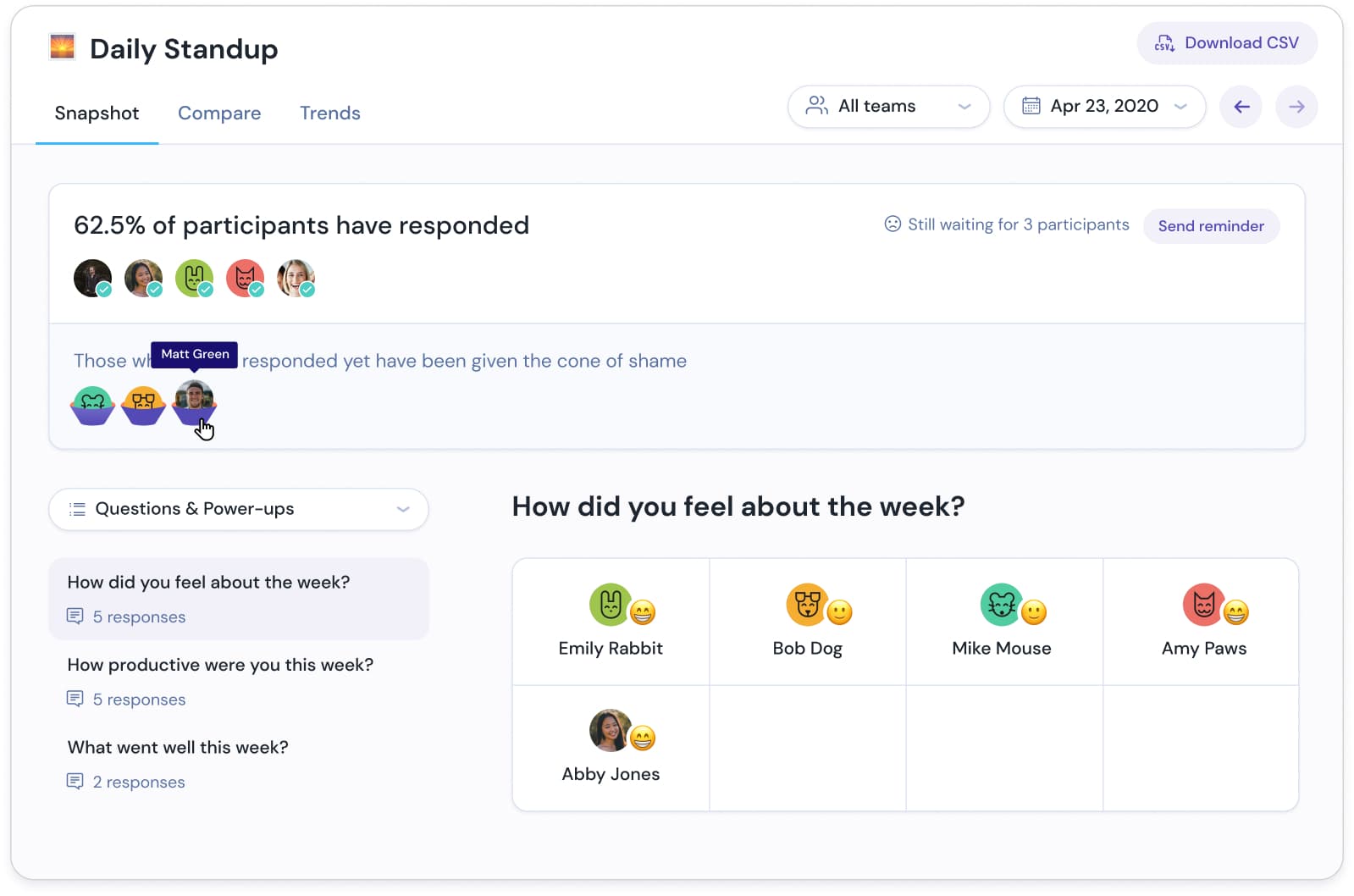Click Emily Rabbit's avatar in response grid

click(609, 605)
